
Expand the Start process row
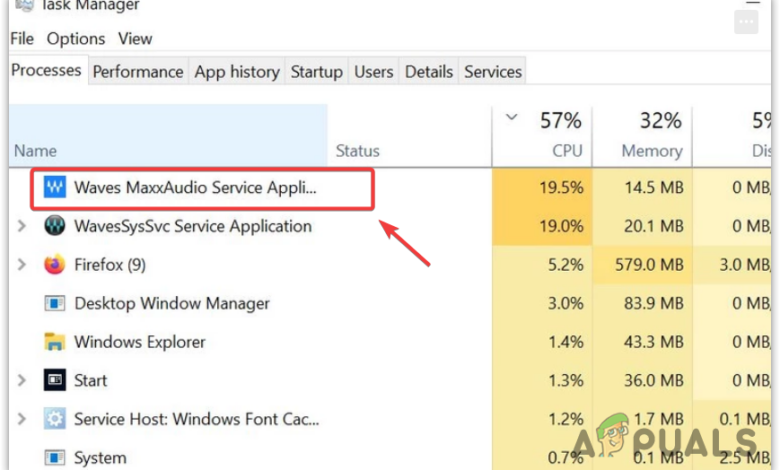pyautogui.click(x=21, y=380)
